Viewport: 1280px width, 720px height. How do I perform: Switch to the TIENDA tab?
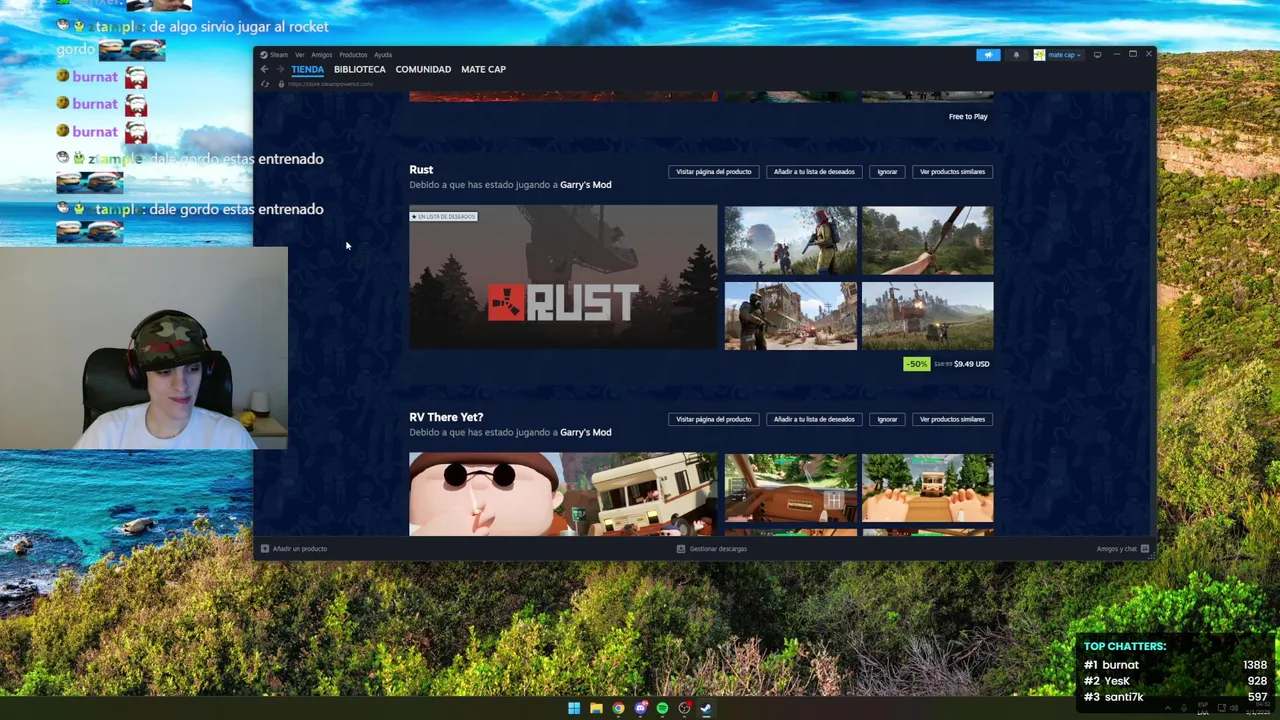coord(308,69)
